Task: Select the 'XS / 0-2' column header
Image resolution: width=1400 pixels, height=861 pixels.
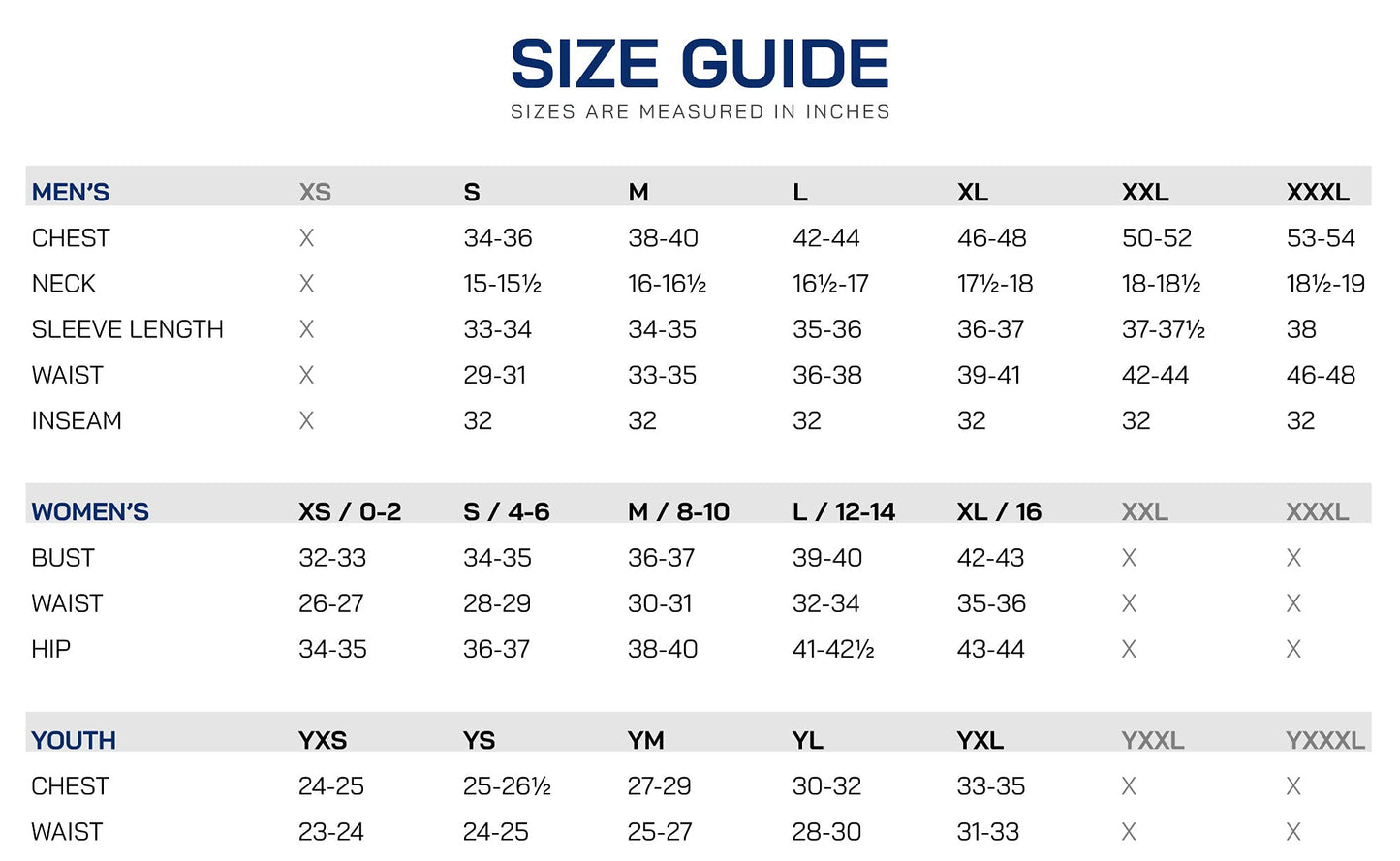Action: 350,511
